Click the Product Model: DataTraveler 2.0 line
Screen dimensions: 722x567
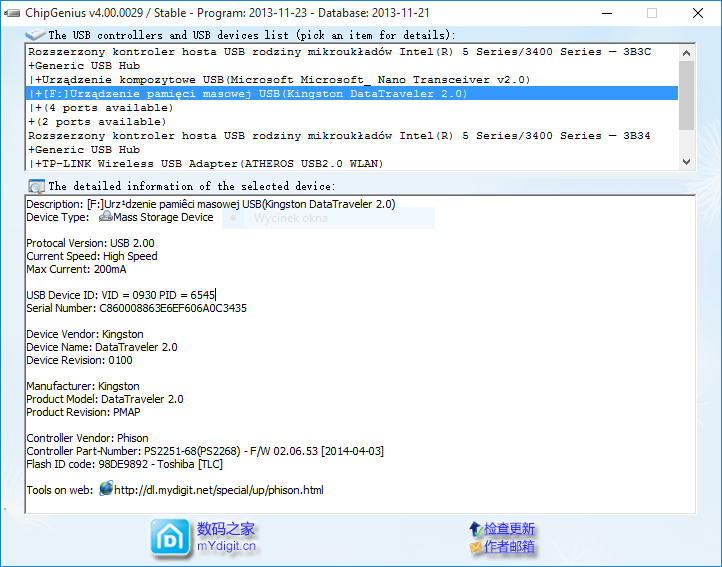(105, 399)
